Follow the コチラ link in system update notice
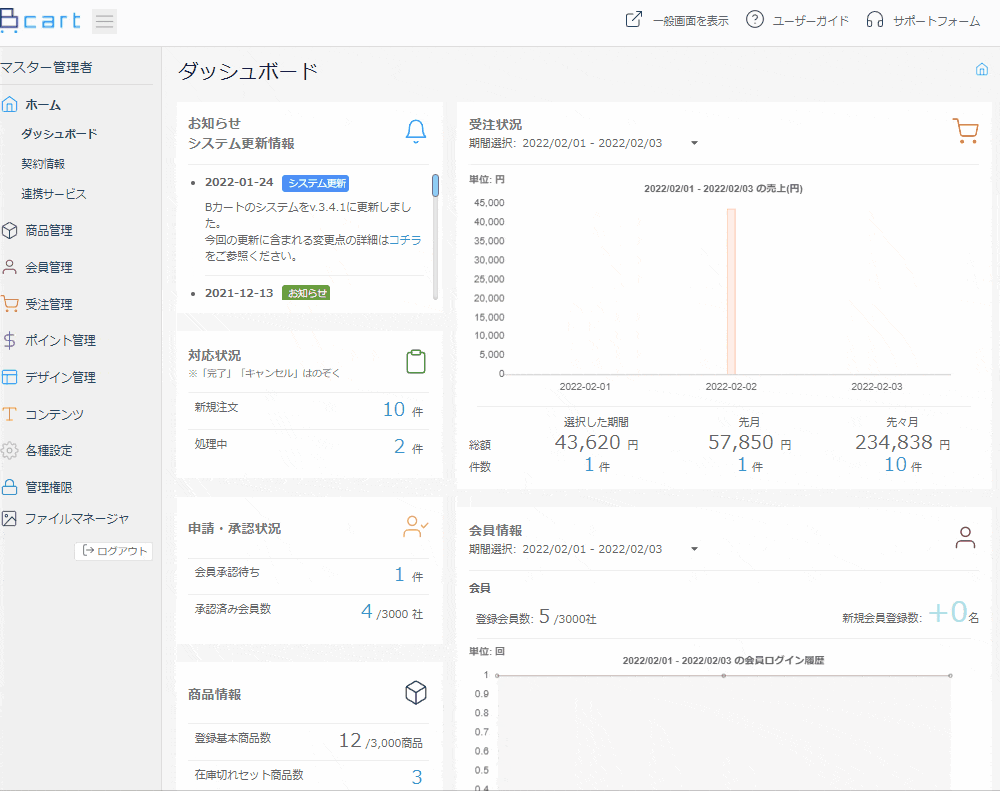The height and width of the screenshot is (791, 1000). tap(406, 240)
